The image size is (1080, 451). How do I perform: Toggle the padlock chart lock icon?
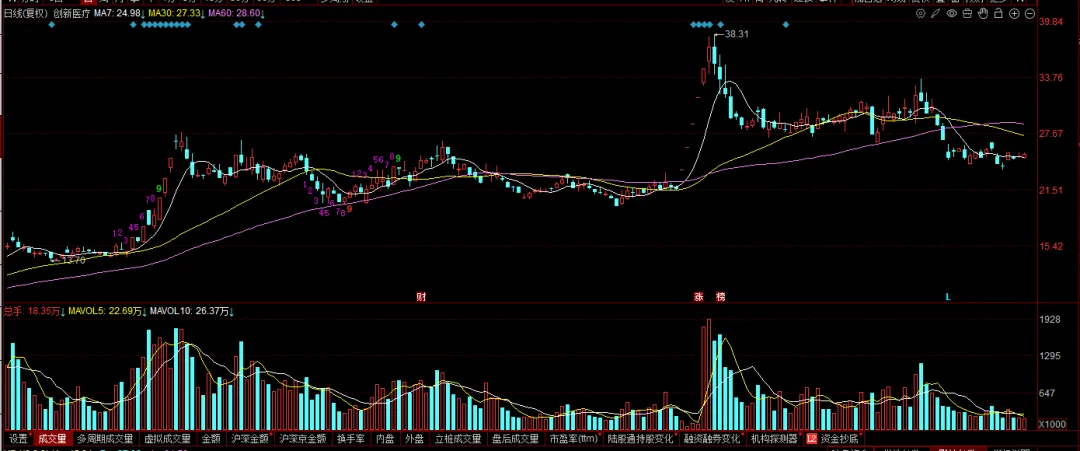(x=998, y=13)
